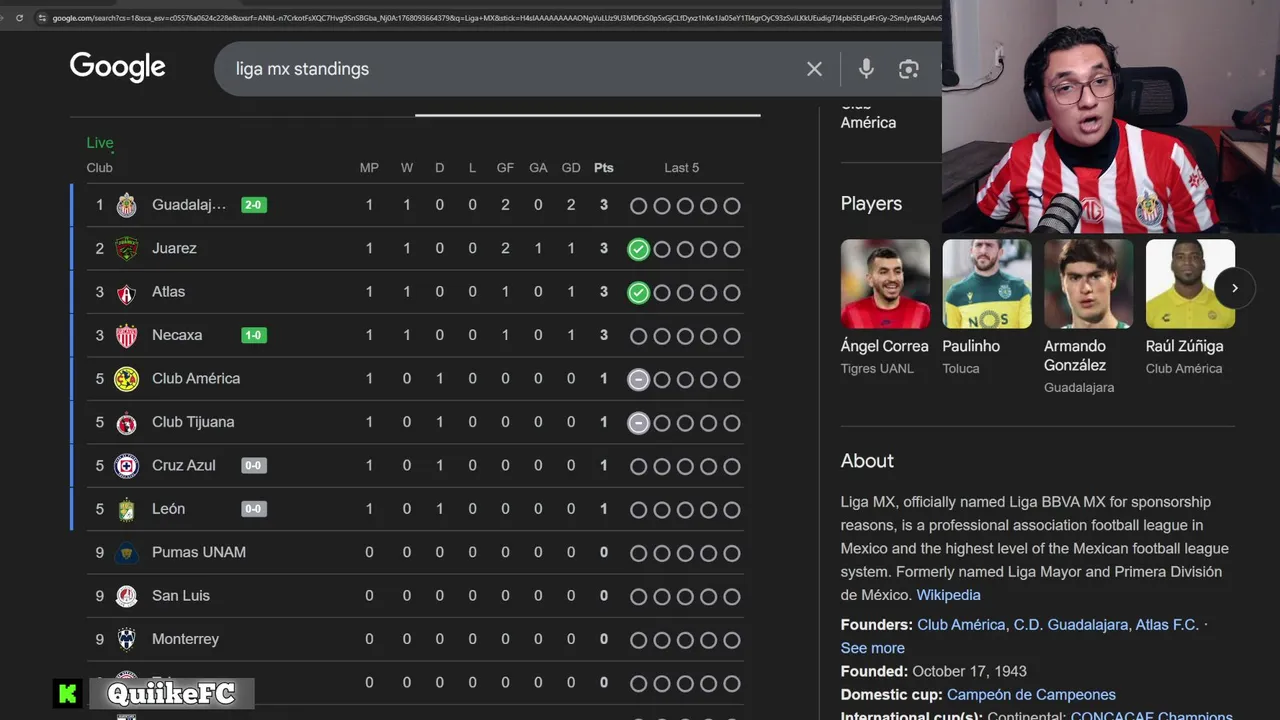
Task: Click Club América text above Players
Action: pos(868,114)
